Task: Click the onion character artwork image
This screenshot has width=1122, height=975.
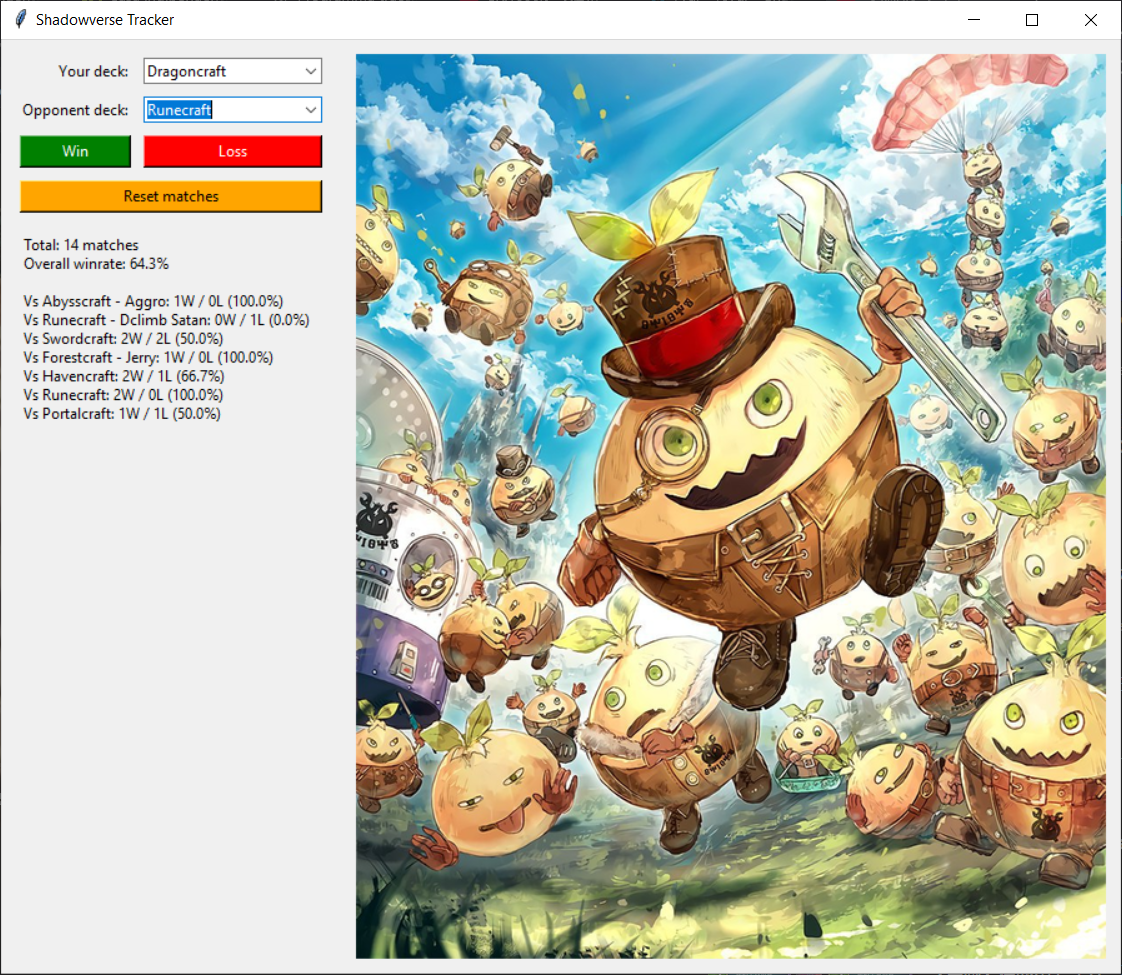Action: tap(731, 506)
